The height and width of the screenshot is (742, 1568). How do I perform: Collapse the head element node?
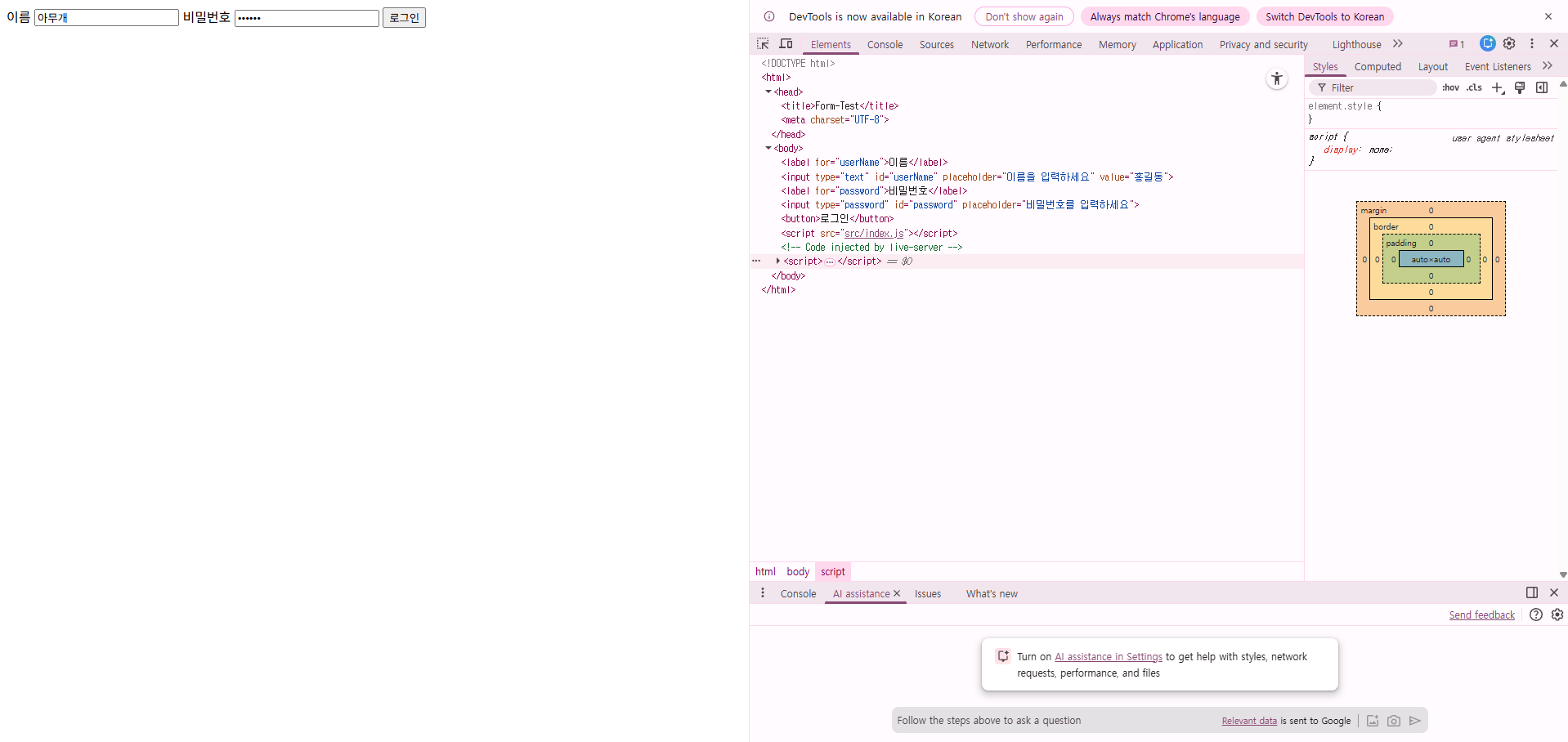[768, 92]
